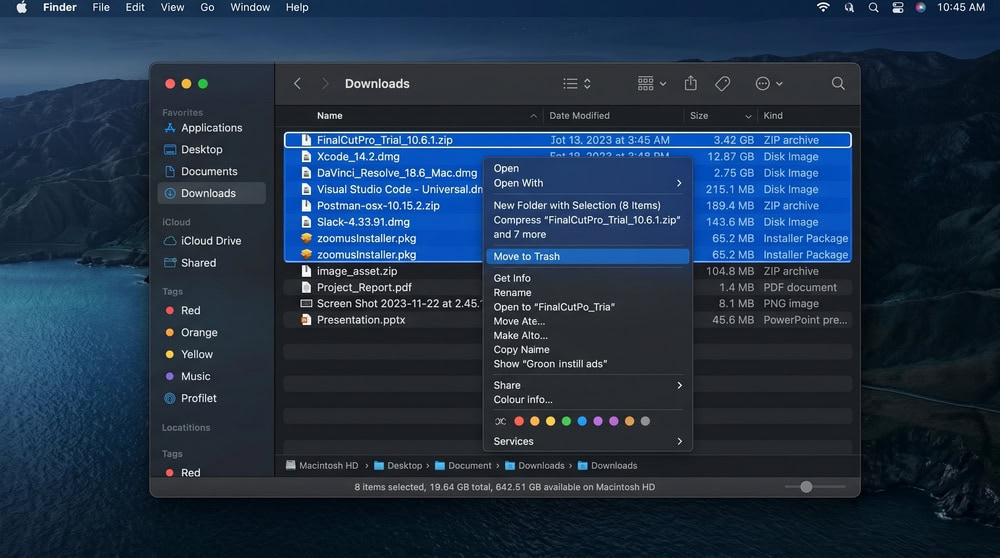Click the Share toolbar icon
The width and height of the screenshot is (1000, 558).
click(x=691, y=83)
